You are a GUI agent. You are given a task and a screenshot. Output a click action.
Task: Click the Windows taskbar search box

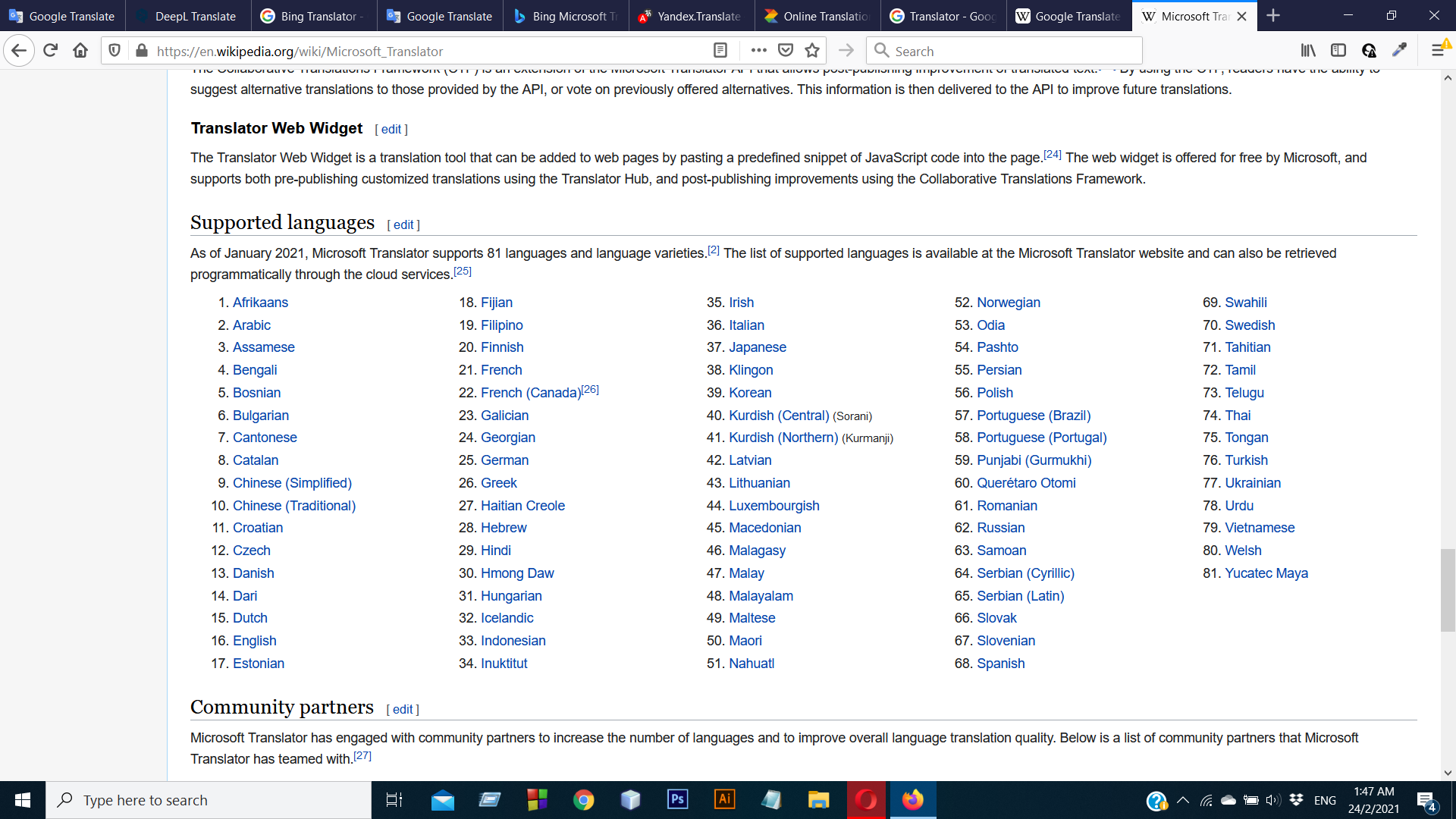(x=209, y=800)
